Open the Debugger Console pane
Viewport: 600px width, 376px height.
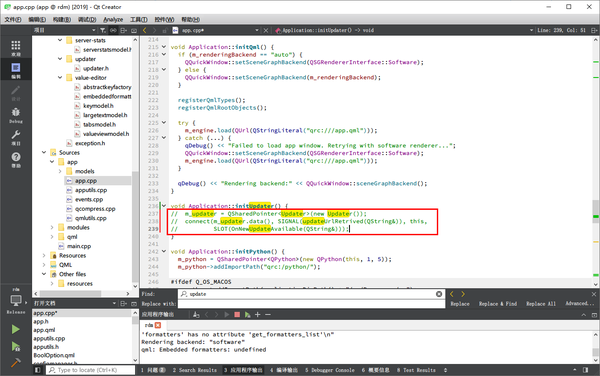point(330,370)
